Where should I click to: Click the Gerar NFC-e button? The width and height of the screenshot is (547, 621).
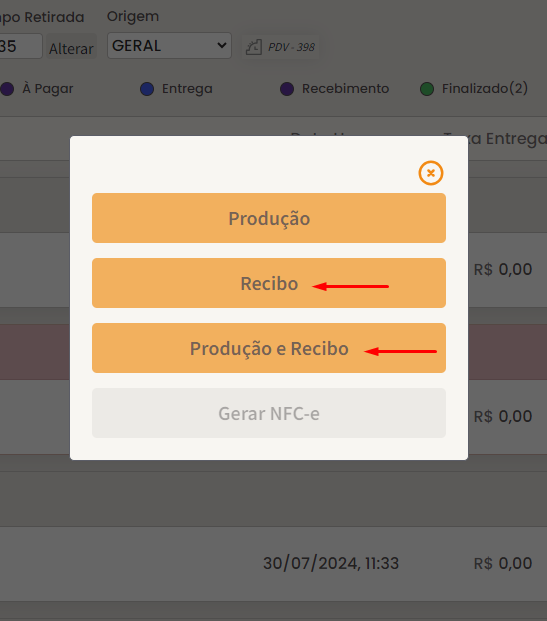click(269, 413)
